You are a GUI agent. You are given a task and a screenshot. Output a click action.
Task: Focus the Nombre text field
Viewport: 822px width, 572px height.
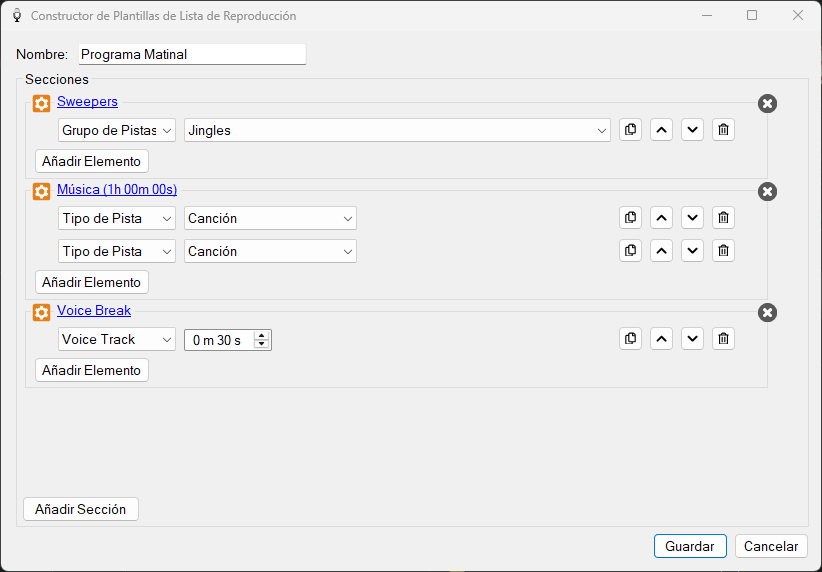tap(192, 54)
